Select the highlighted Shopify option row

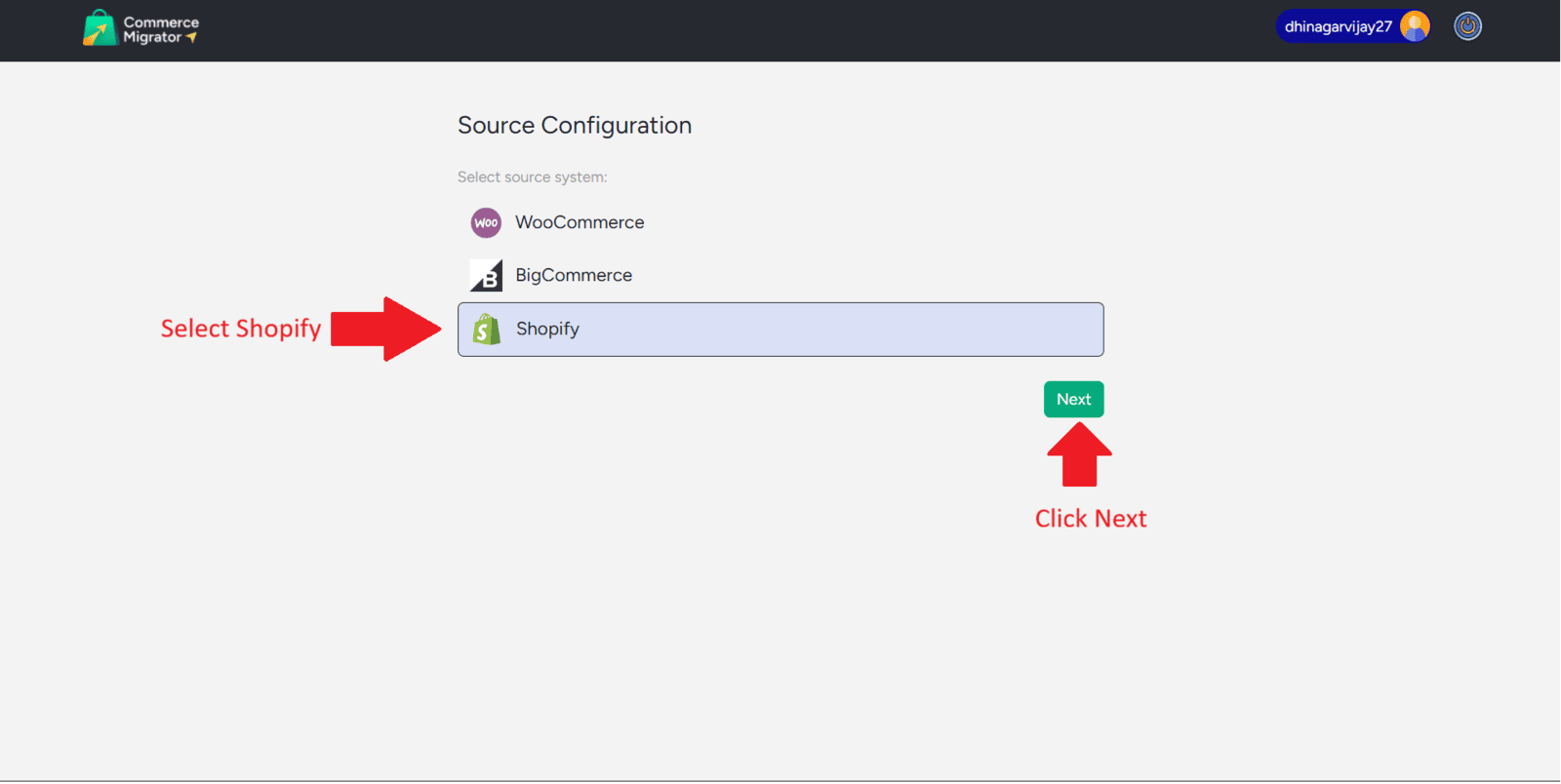[780, 330]
